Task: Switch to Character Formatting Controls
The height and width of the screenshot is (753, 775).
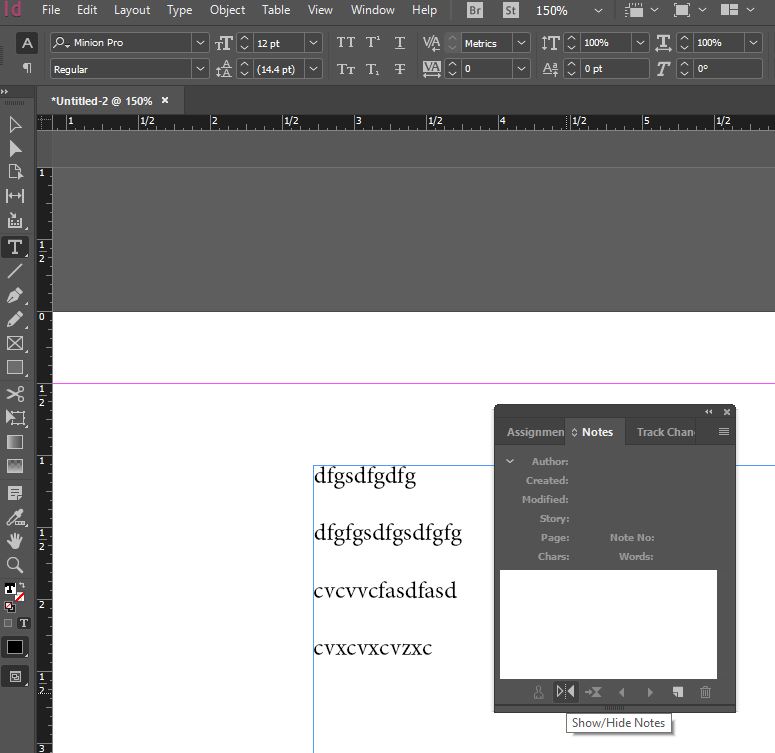Action: pos(27,43)
